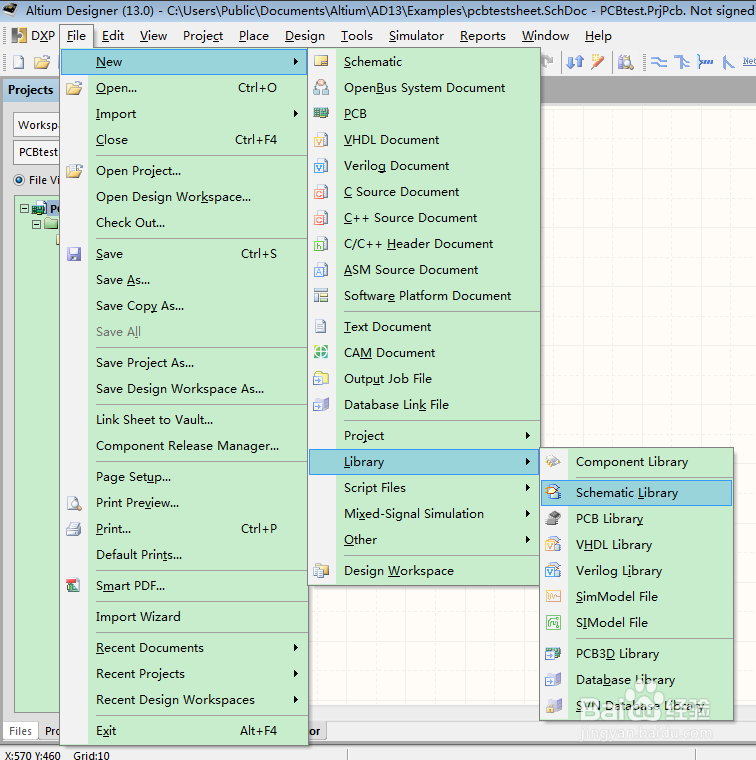Screen dimensions: 756x760
Task: Open the Reports menu
Action: (483, 36)
